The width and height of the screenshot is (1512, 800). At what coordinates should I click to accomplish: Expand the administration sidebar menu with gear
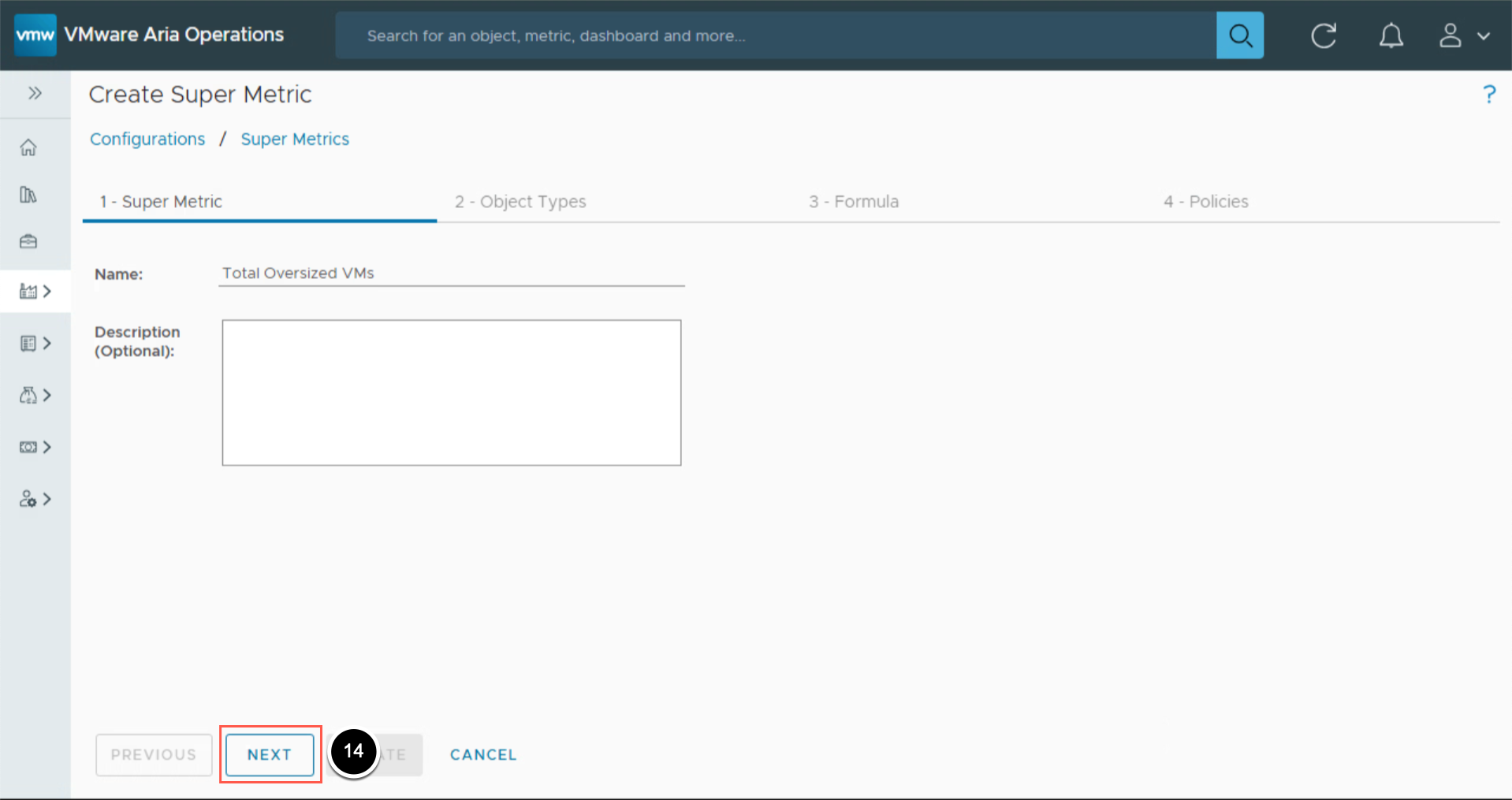pyautogui.click(x=35, y=499)
